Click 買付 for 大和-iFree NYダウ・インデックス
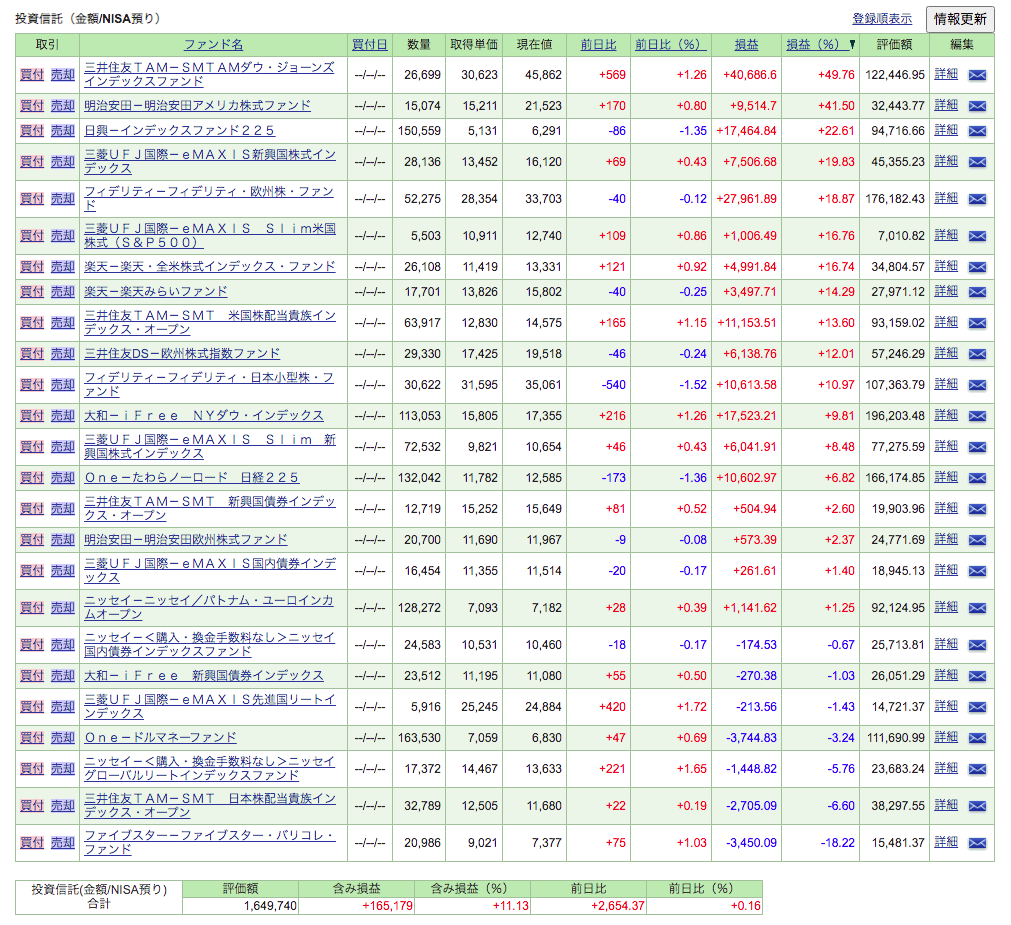This screenshot has height=925, width=1011. coord(32,416)
